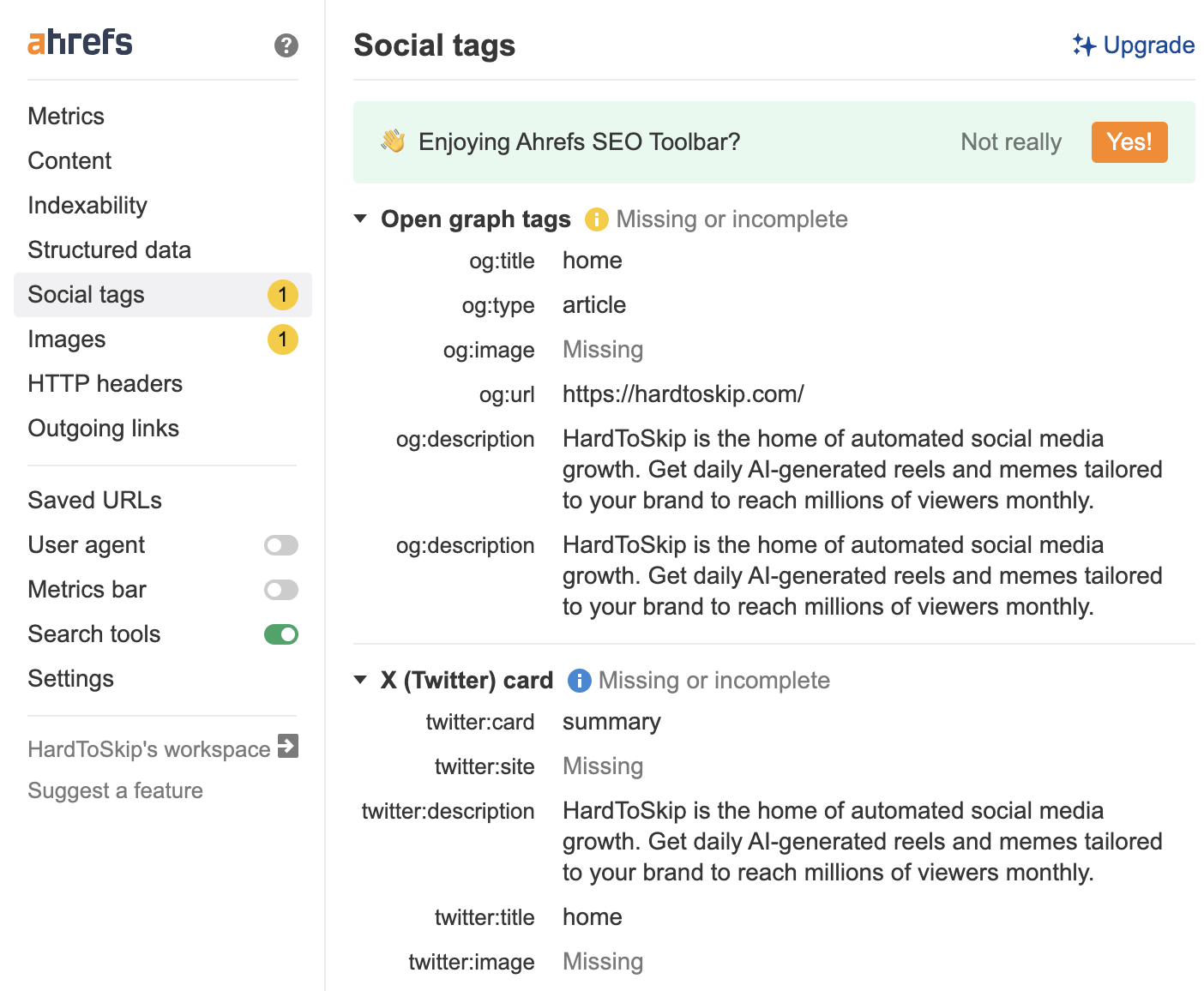Click the Ahrefs logo

pyautogui.click(x=79, y=41)
